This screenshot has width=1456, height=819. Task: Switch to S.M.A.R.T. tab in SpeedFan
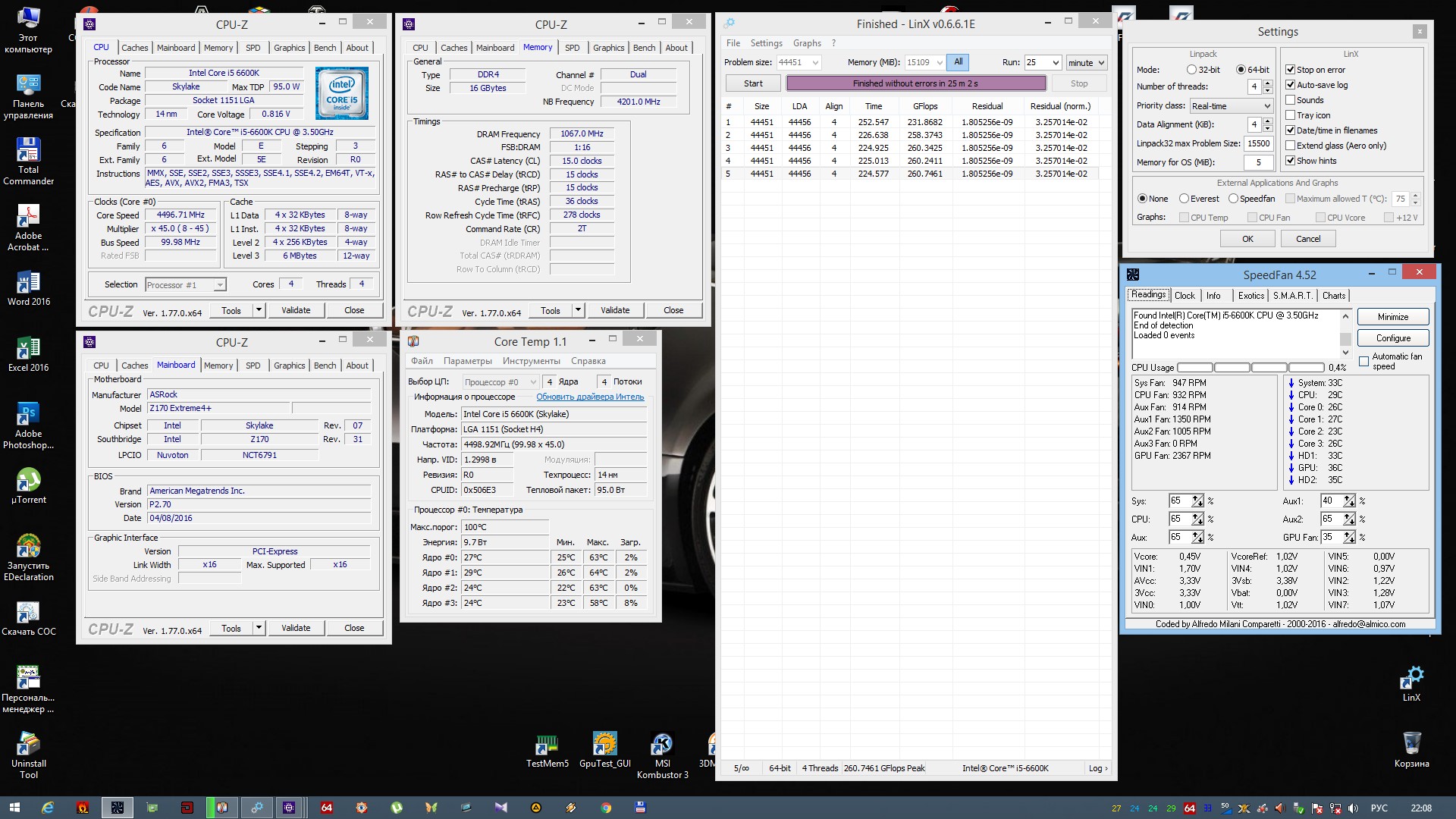click(x=1292, y=296)
